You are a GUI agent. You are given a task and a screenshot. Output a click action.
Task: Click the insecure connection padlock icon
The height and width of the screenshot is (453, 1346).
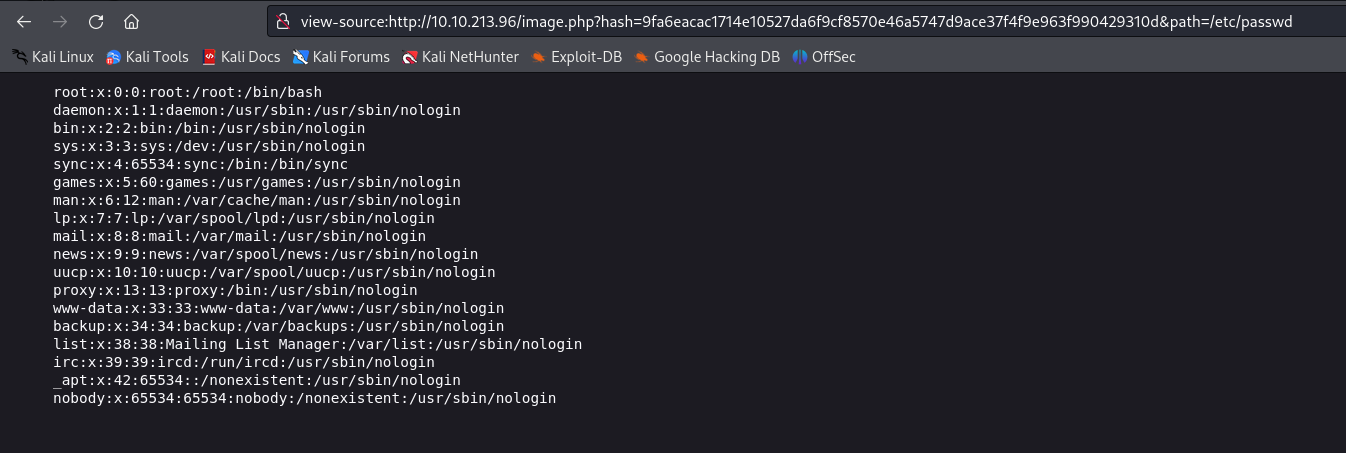tap(283, 21)
